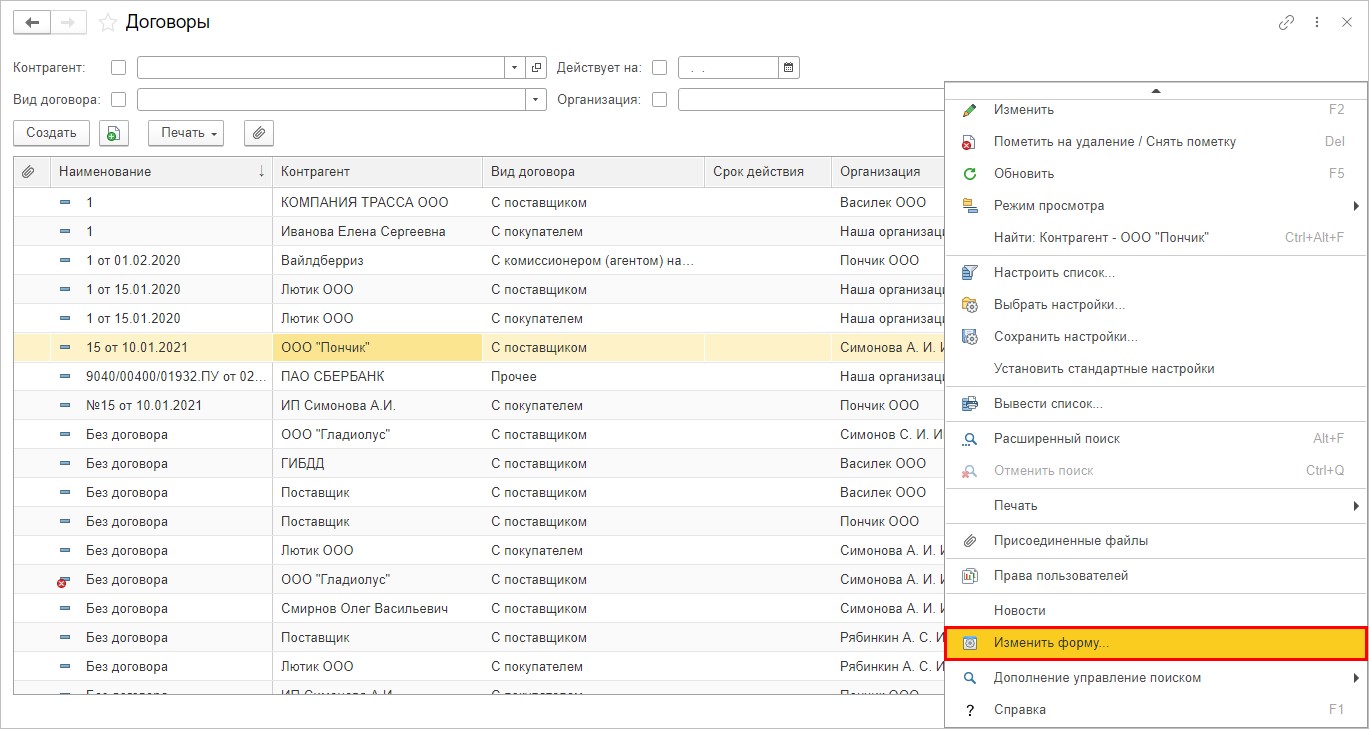Enable the Вид договора filter checkbox
The width and height of the screenshot is (1369, 729).
click(119, 100)
